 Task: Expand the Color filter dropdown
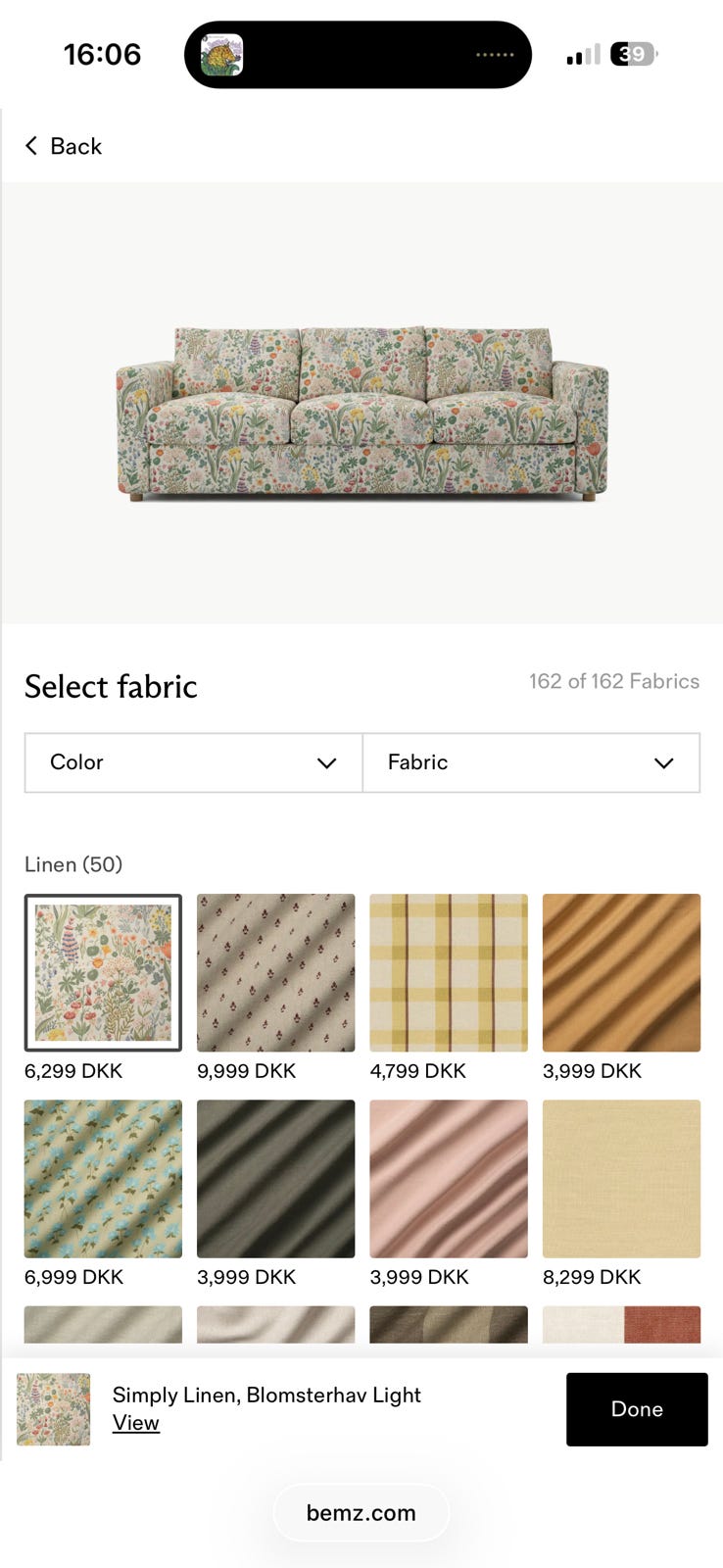coord(193,762)
